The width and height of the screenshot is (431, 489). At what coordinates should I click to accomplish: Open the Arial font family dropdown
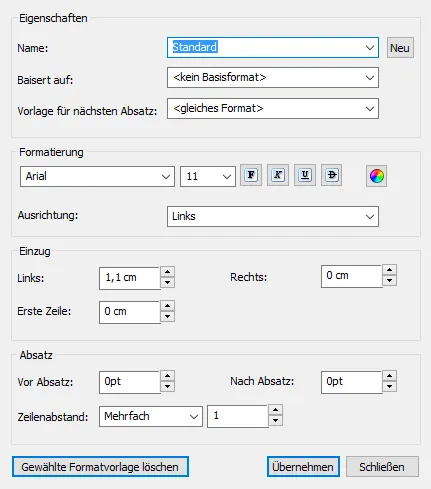[x=166, y=176]
